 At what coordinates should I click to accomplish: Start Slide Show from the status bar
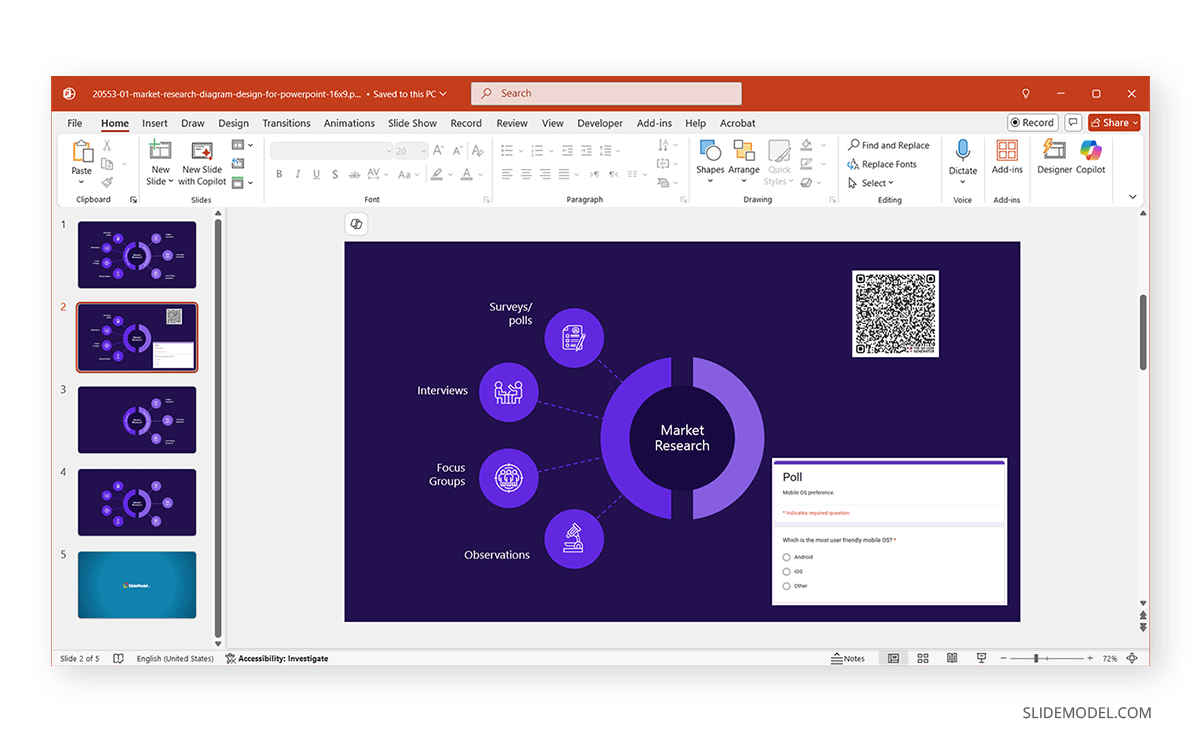point(981,658)
